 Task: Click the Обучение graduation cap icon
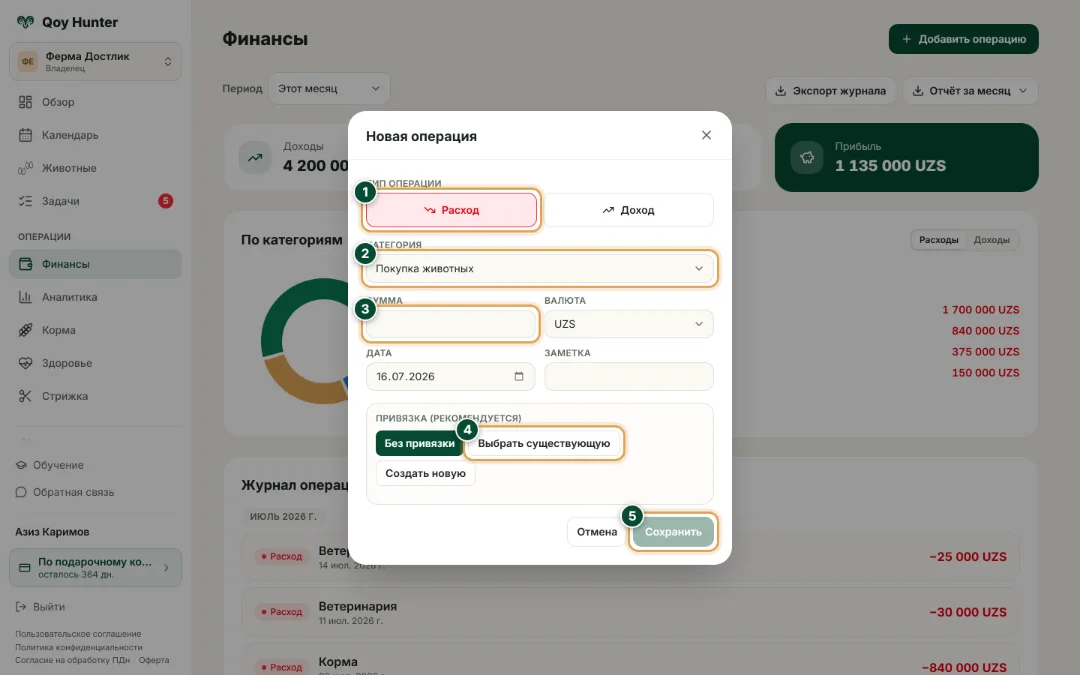(21, 465)
